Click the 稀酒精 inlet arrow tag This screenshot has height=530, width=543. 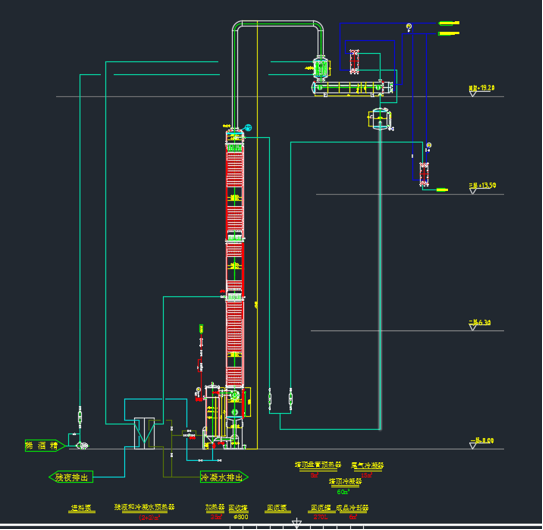[x=45, y=445]
